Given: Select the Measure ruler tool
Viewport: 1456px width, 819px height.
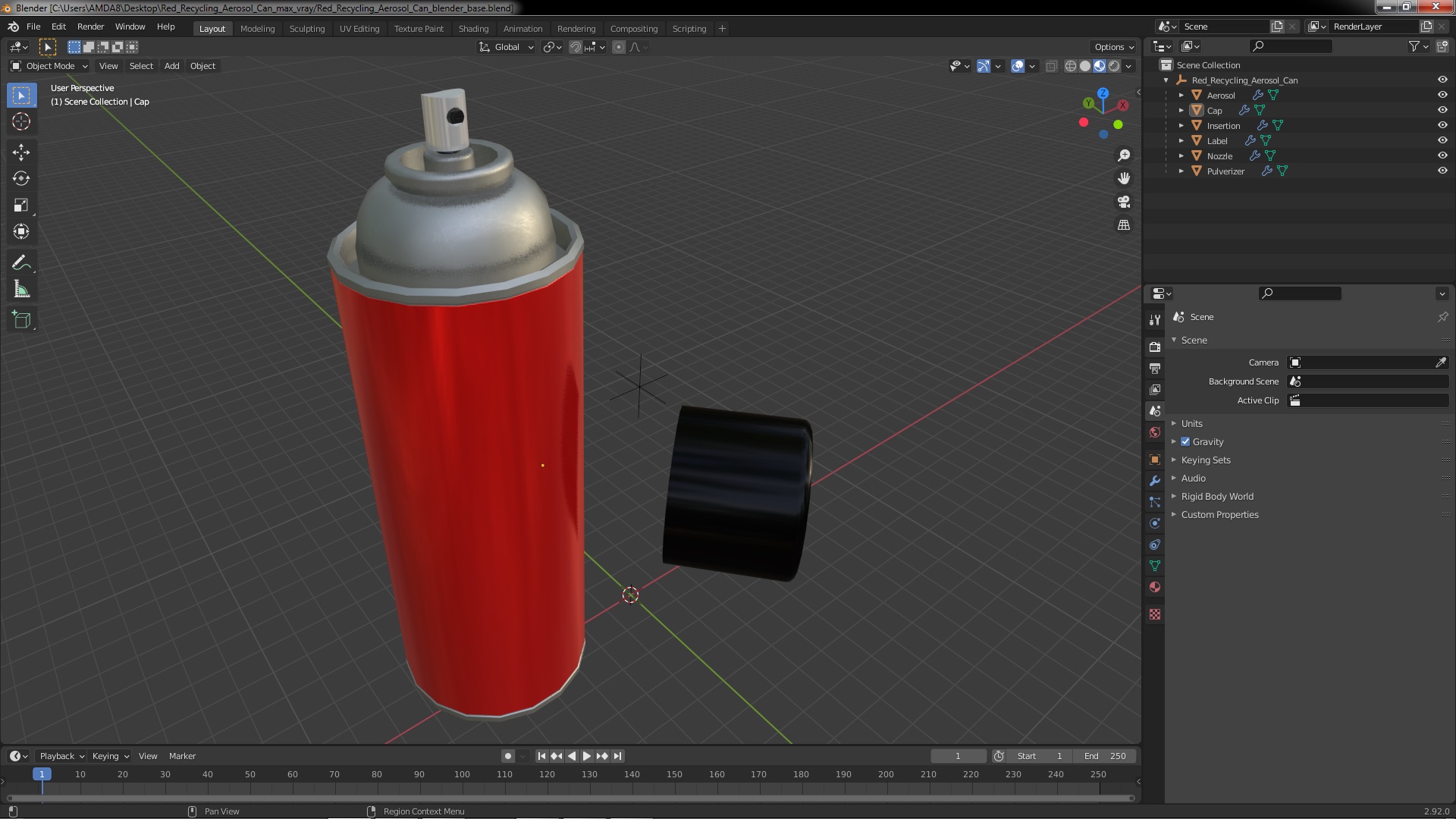Looking at the screenshot, I should [x=21, y=290].
